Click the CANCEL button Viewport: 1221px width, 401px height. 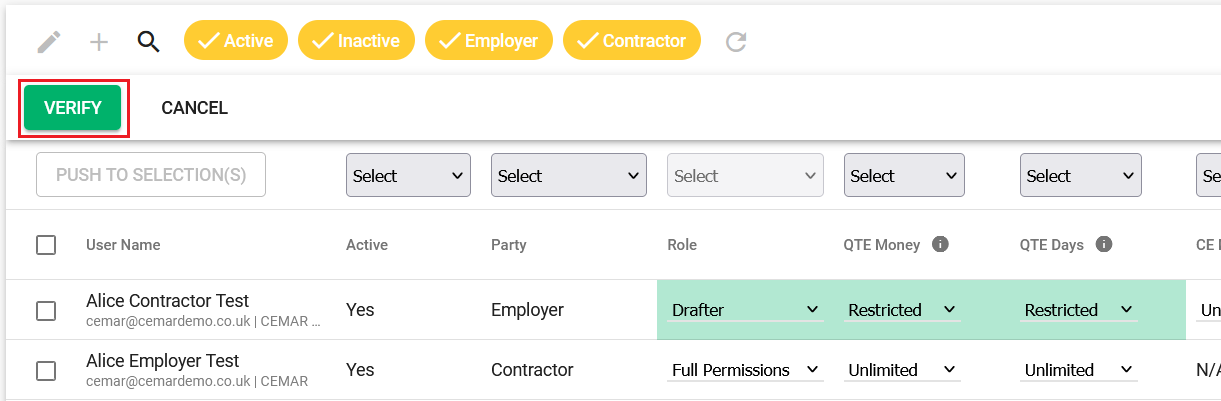(x=195, y=108)
